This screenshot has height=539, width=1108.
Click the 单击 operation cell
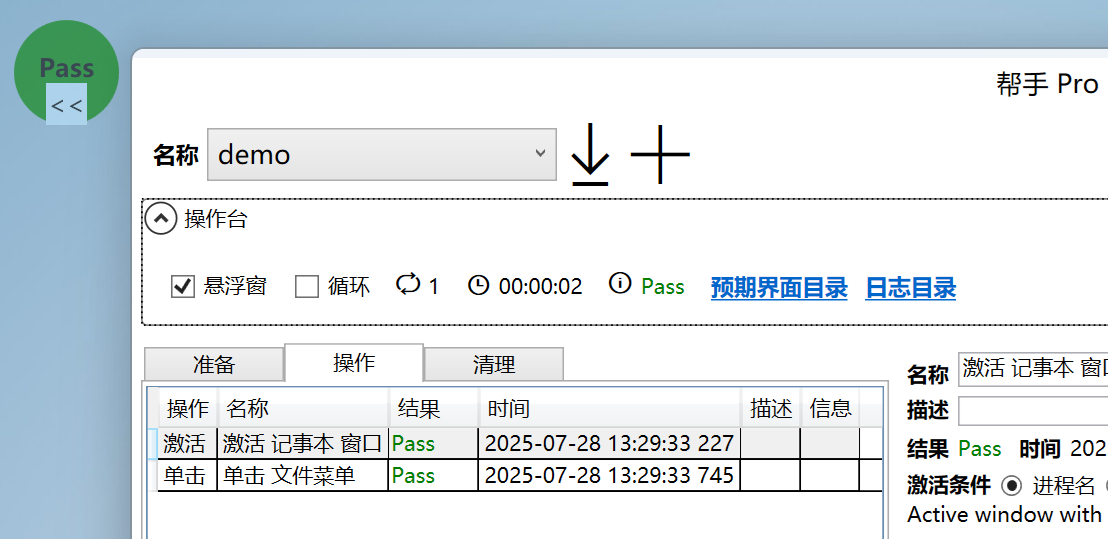click(187, 475)
